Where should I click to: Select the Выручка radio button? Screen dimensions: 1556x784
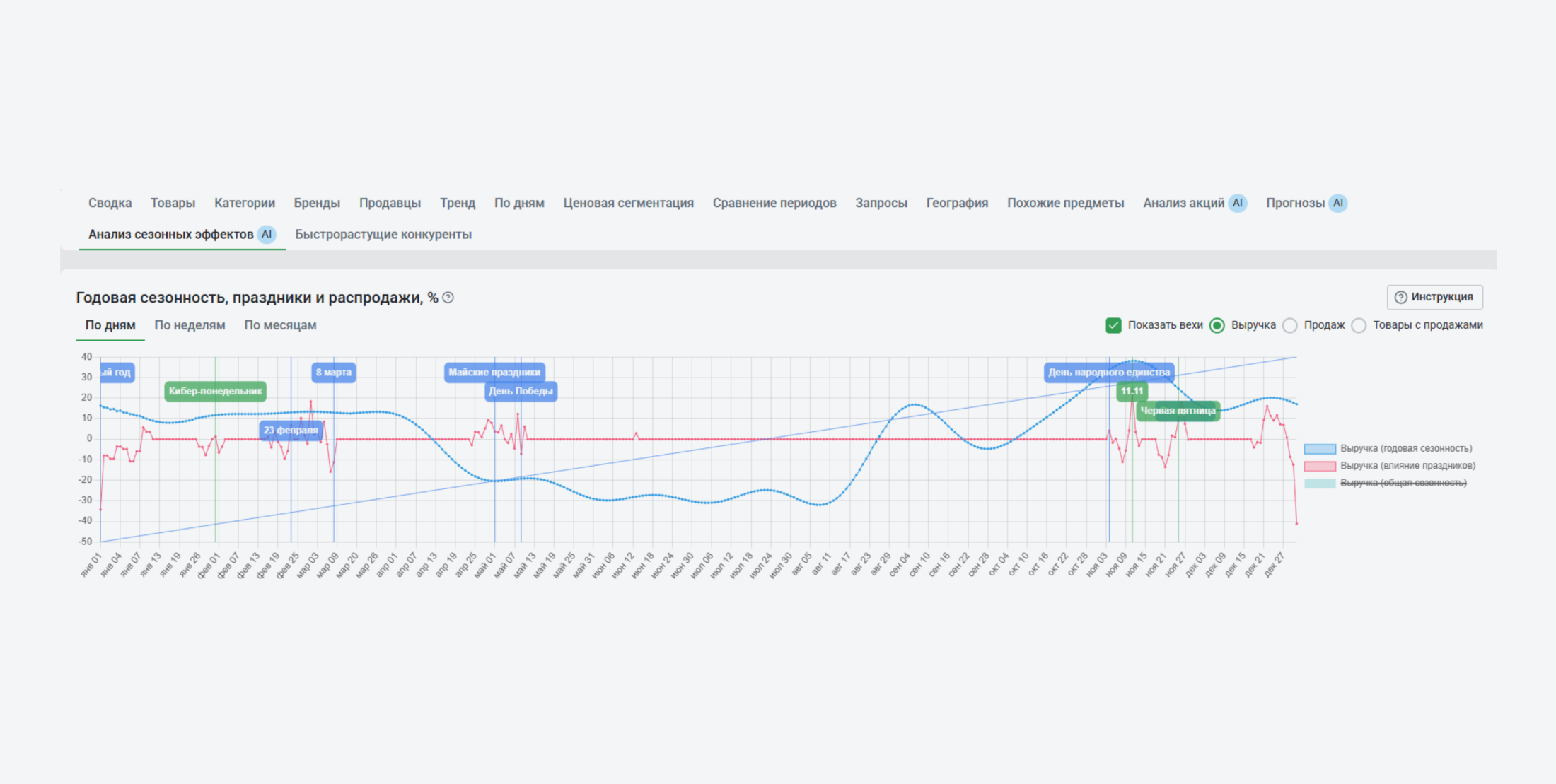coord(1217,325)
